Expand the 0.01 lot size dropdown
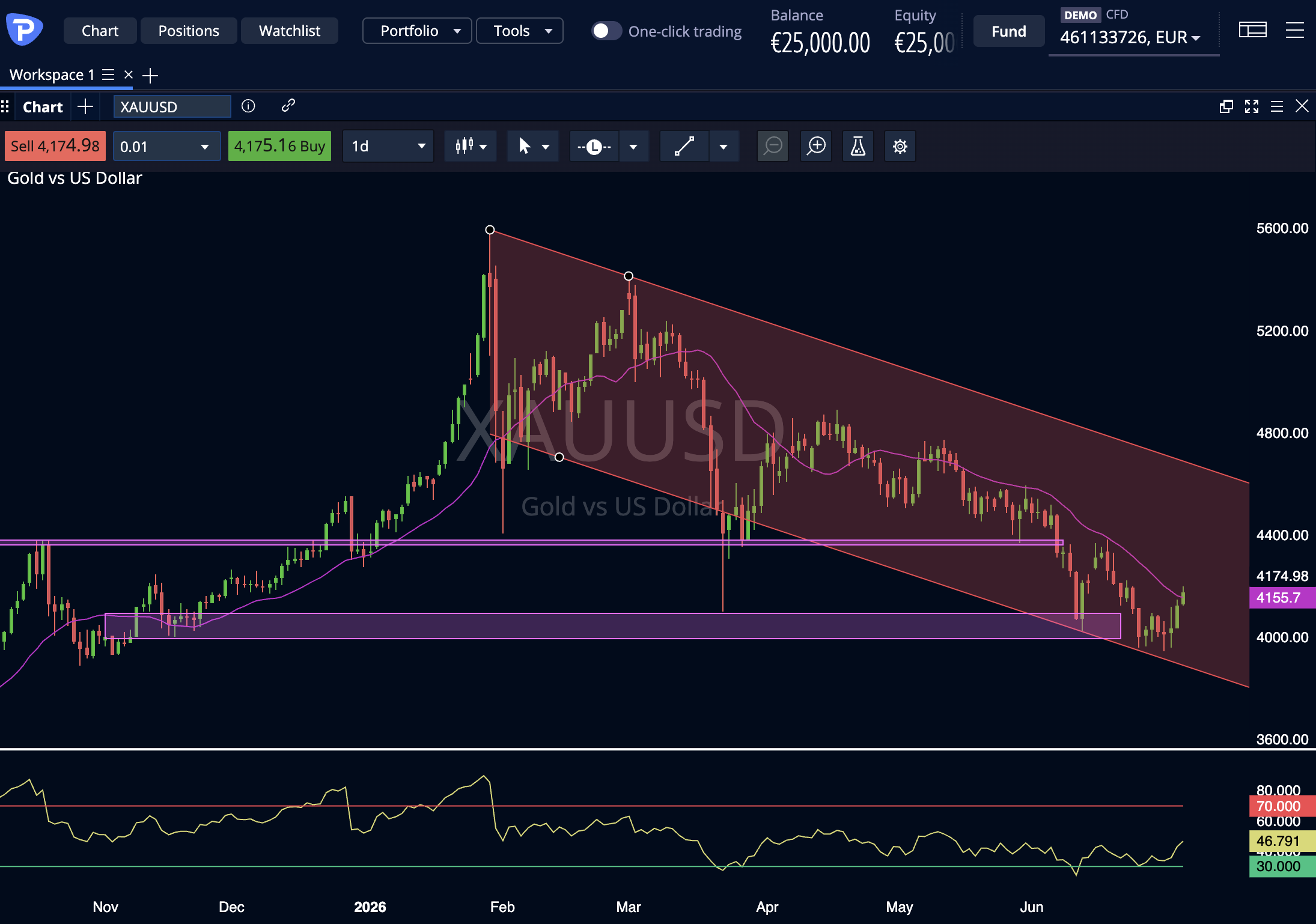Screen dimensions: 1316x924 [x=166, y=146]
